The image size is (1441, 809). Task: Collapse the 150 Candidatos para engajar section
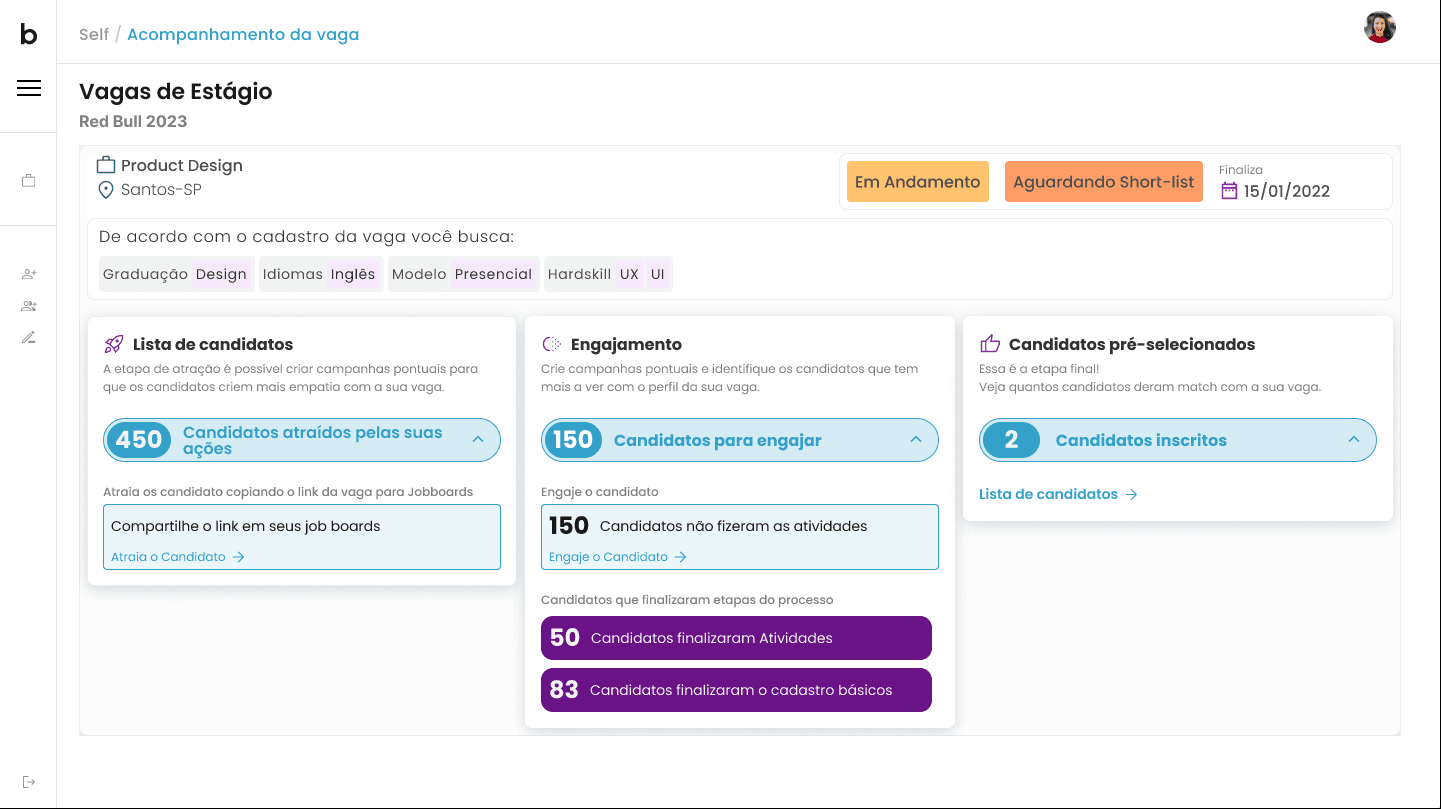click(916, 440)
